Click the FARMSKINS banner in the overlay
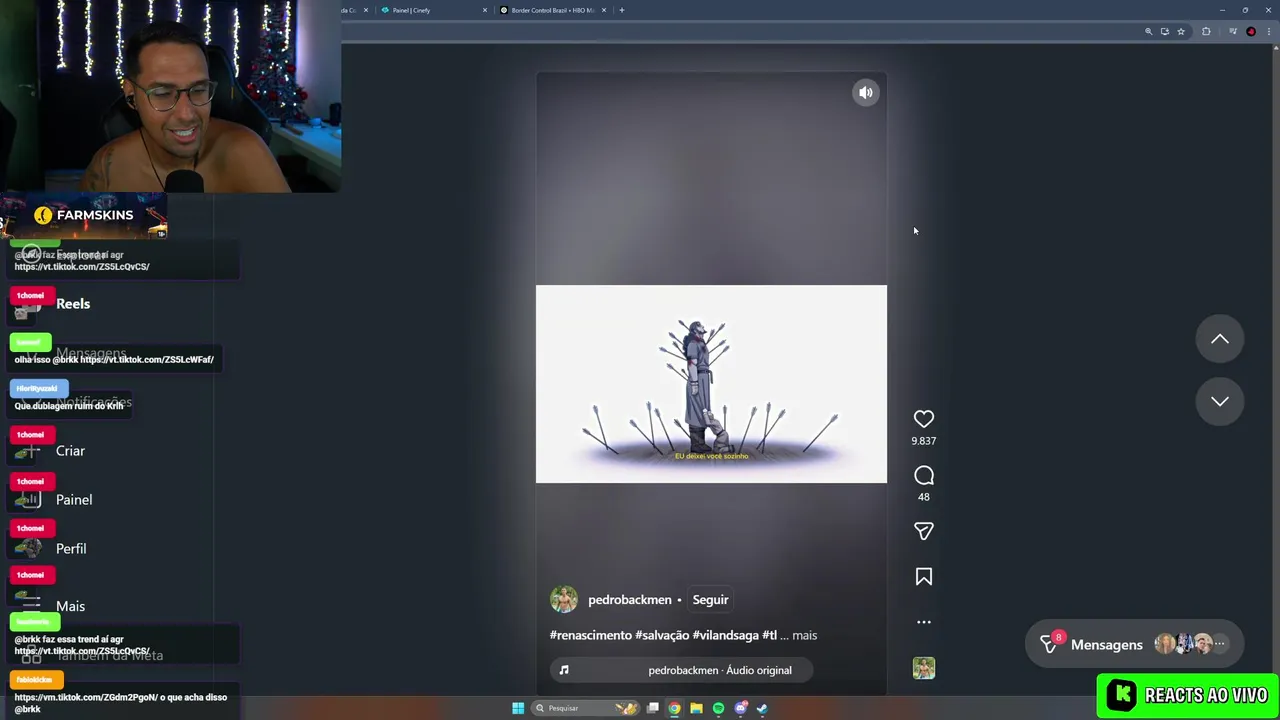Viewport: 1280px width, 720px height. (84, 215)
